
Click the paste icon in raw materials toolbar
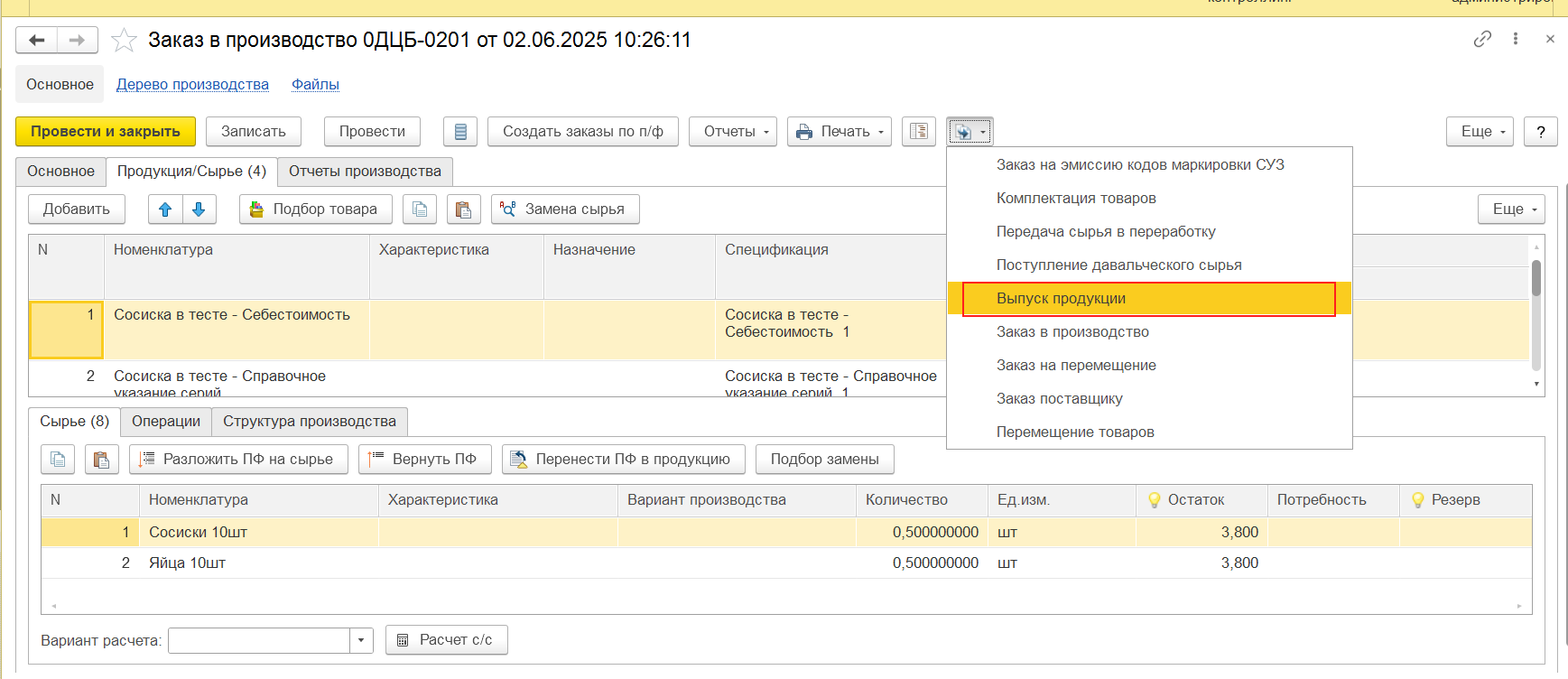[102, 460]
